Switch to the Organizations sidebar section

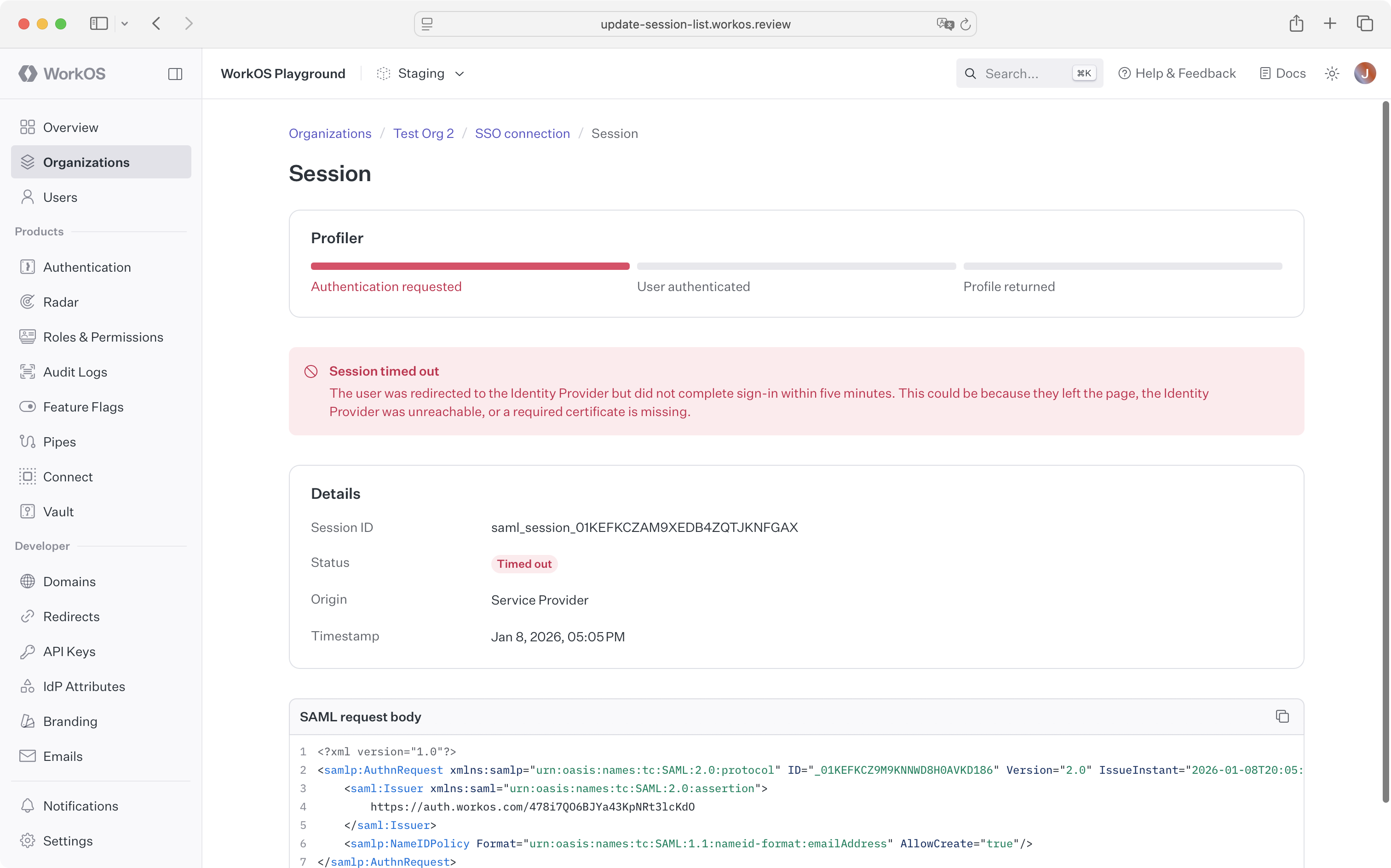[x=87, y=162]
